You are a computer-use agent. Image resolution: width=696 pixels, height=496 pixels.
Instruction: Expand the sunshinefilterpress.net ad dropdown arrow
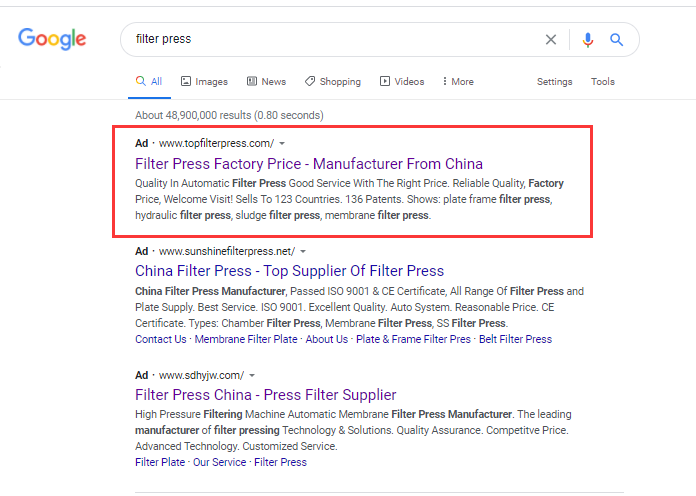(303, 251)
